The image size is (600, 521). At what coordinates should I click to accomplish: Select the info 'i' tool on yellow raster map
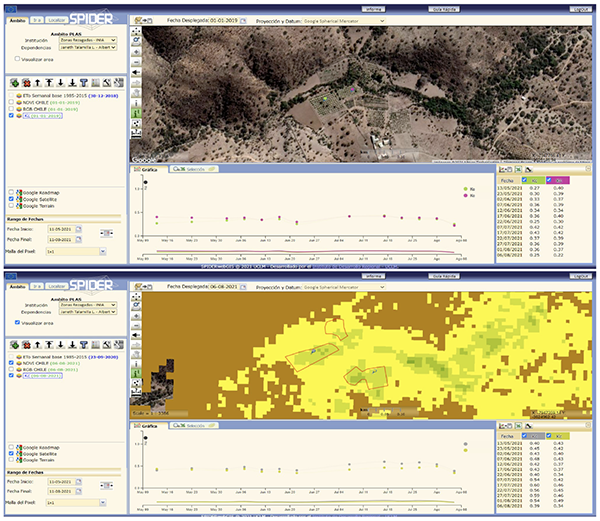[136, 365]
